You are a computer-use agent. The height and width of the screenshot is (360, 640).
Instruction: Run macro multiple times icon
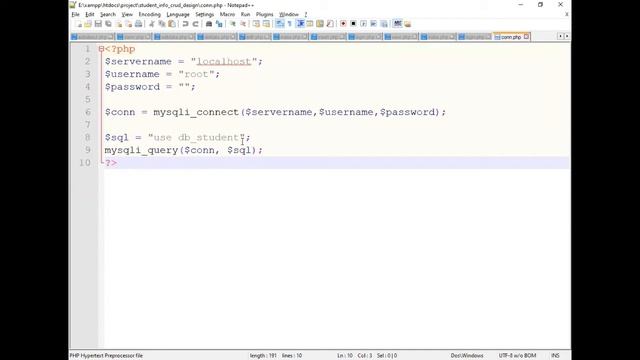pos(373,24)
